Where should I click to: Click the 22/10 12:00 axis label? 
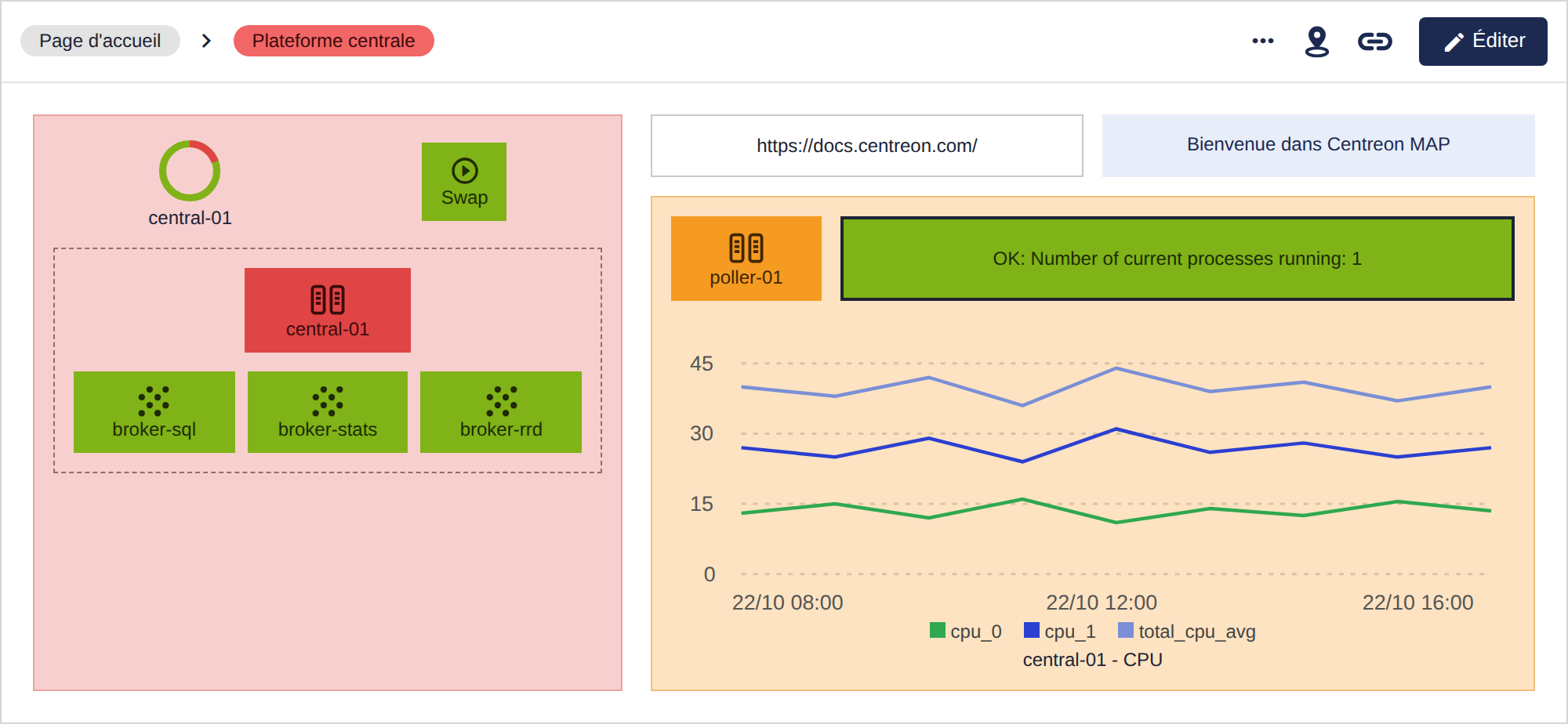click(1102, 603)
